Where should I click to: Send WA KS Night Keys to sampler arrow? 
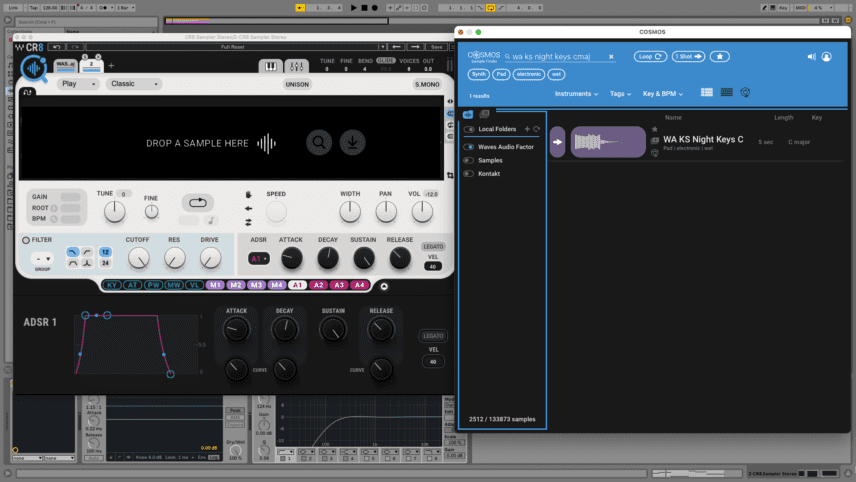557,142
